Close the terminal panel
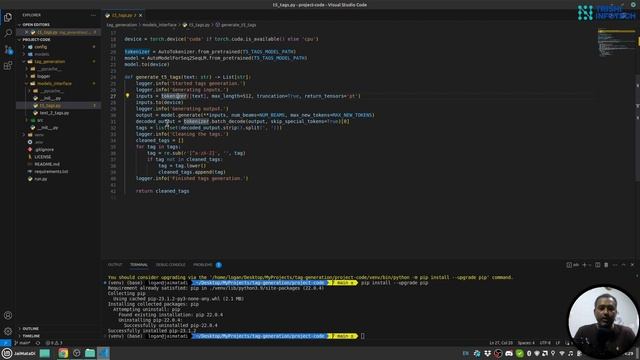This screenshot has height=360, width=640. pyautogui.click(x=632, y=265)
